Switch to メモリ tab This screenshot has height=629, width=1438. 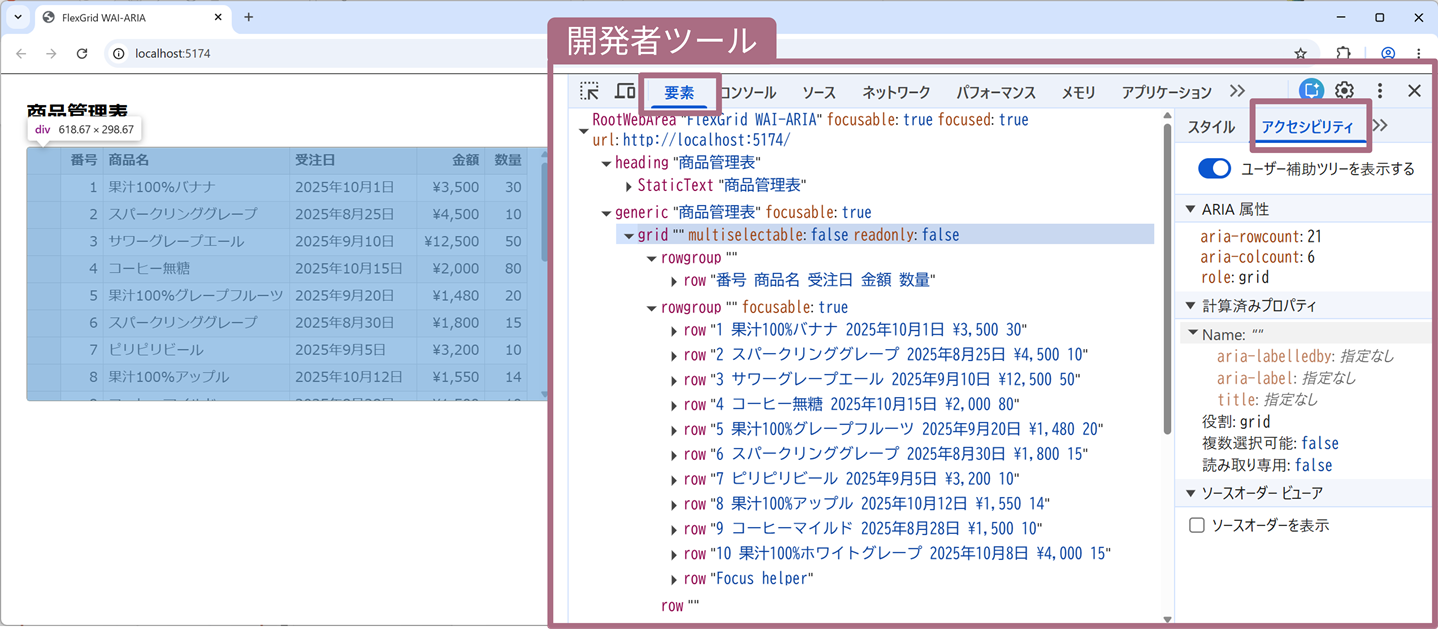click(x=1079, y=92)
